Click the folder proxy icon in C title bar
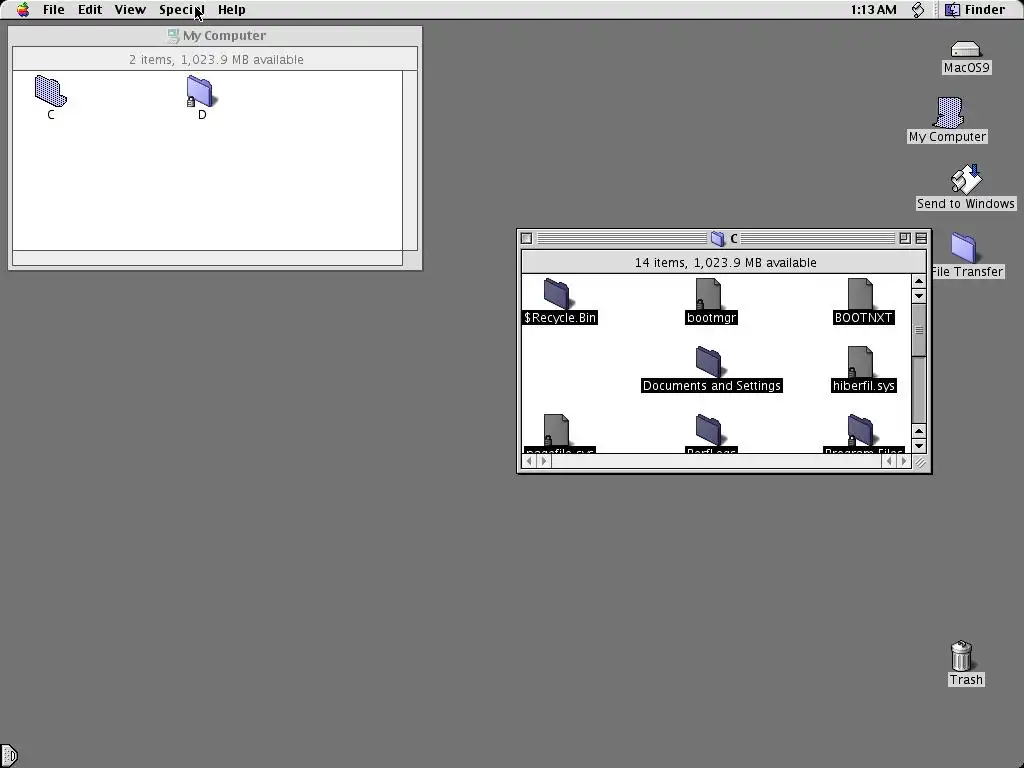Image resolution: width=1024 pixels, height=768 pixels. tap(718, 238)
